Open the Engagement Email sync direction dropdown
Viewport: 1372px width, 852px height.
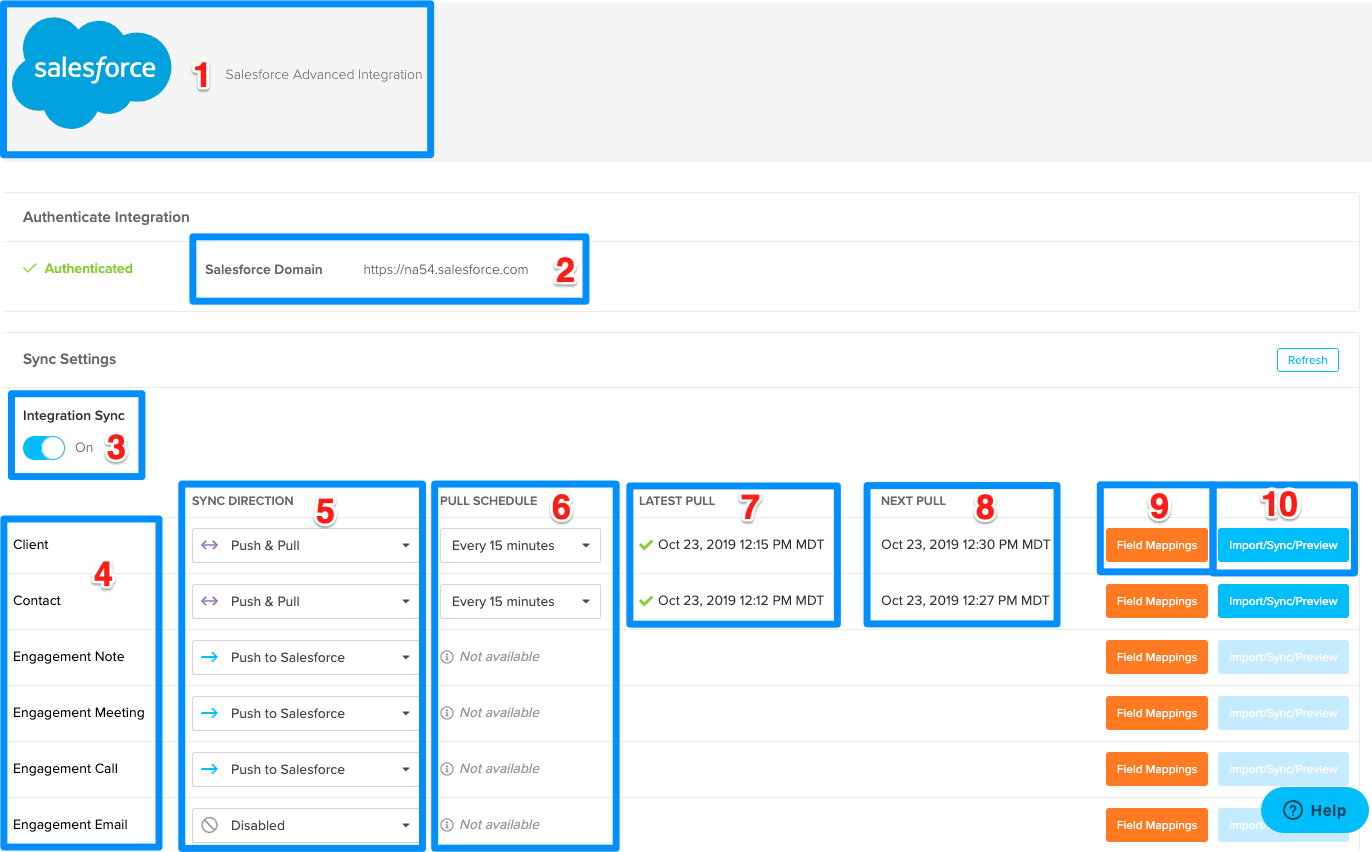pos(305,825)
